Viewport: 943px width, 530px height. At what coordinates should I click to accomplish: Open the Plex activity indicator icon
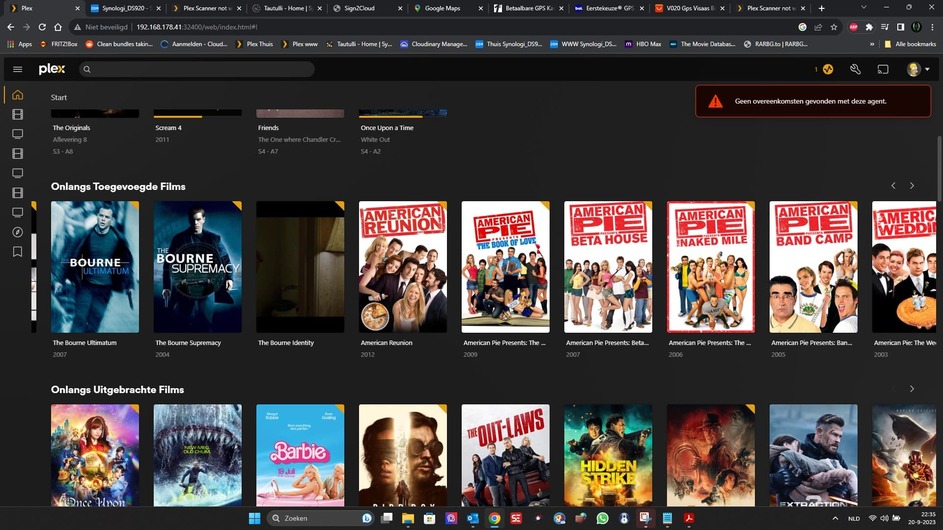point(828,69)
